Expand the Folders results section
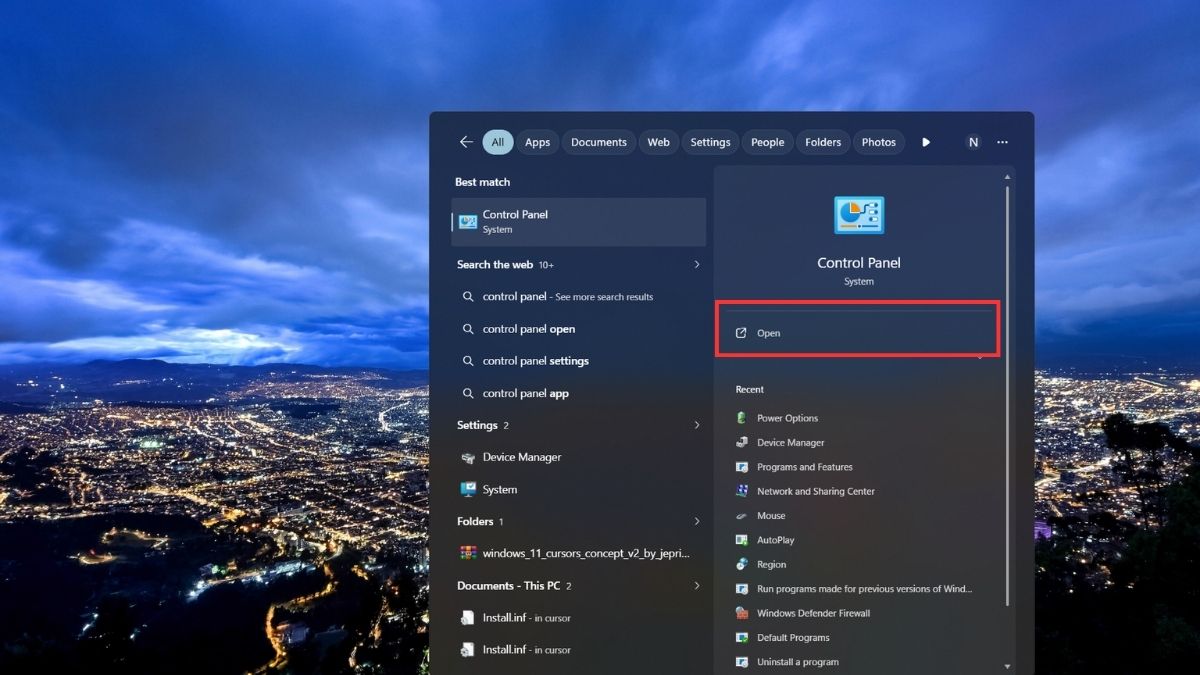Image resolution: width=1200 pixels, height=675 pixels. pos(697,521)
